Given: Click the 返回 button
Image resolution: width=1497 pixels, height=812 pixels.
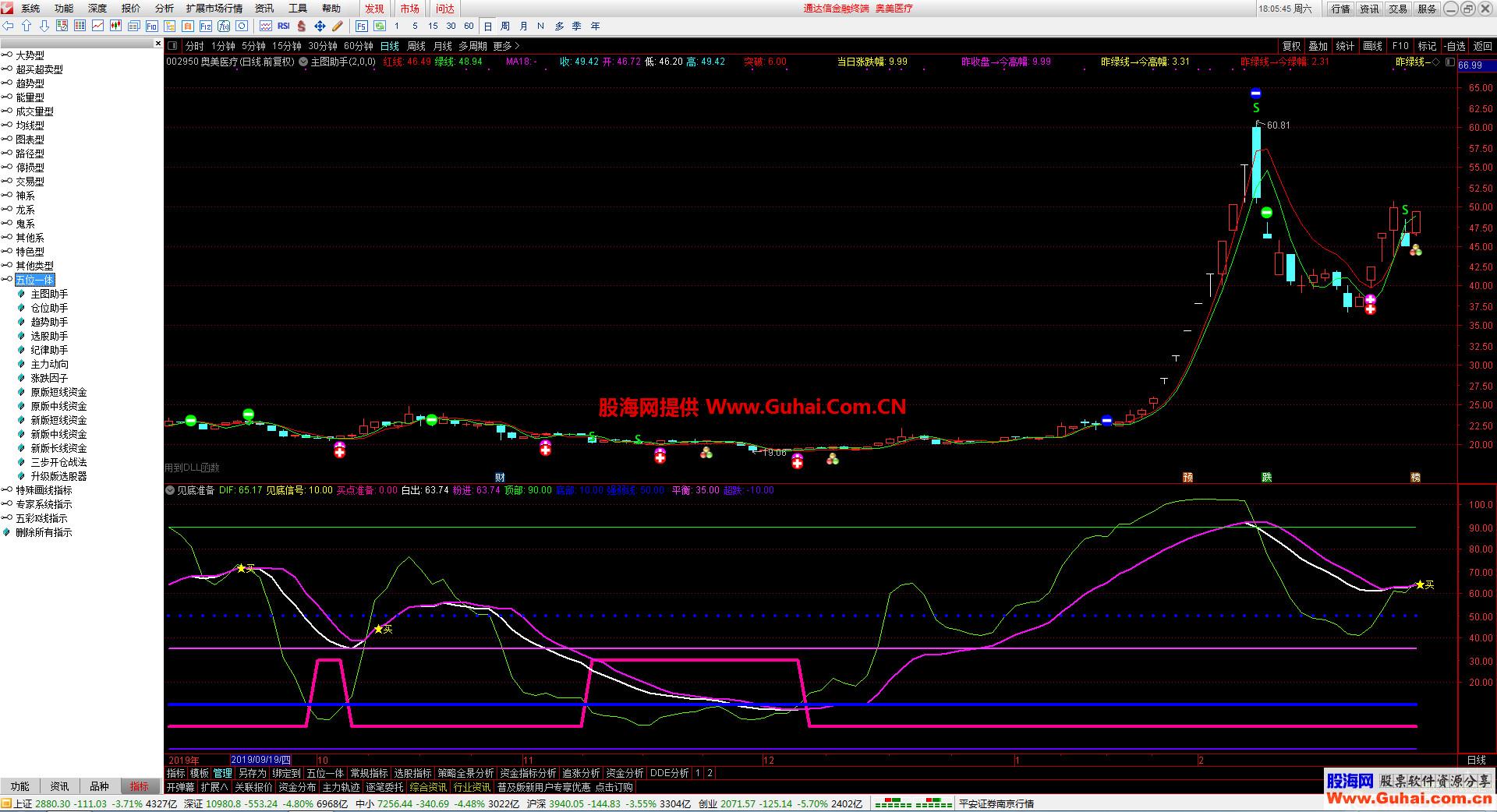Looking at the screenshot, I should tap(1482, 46).
